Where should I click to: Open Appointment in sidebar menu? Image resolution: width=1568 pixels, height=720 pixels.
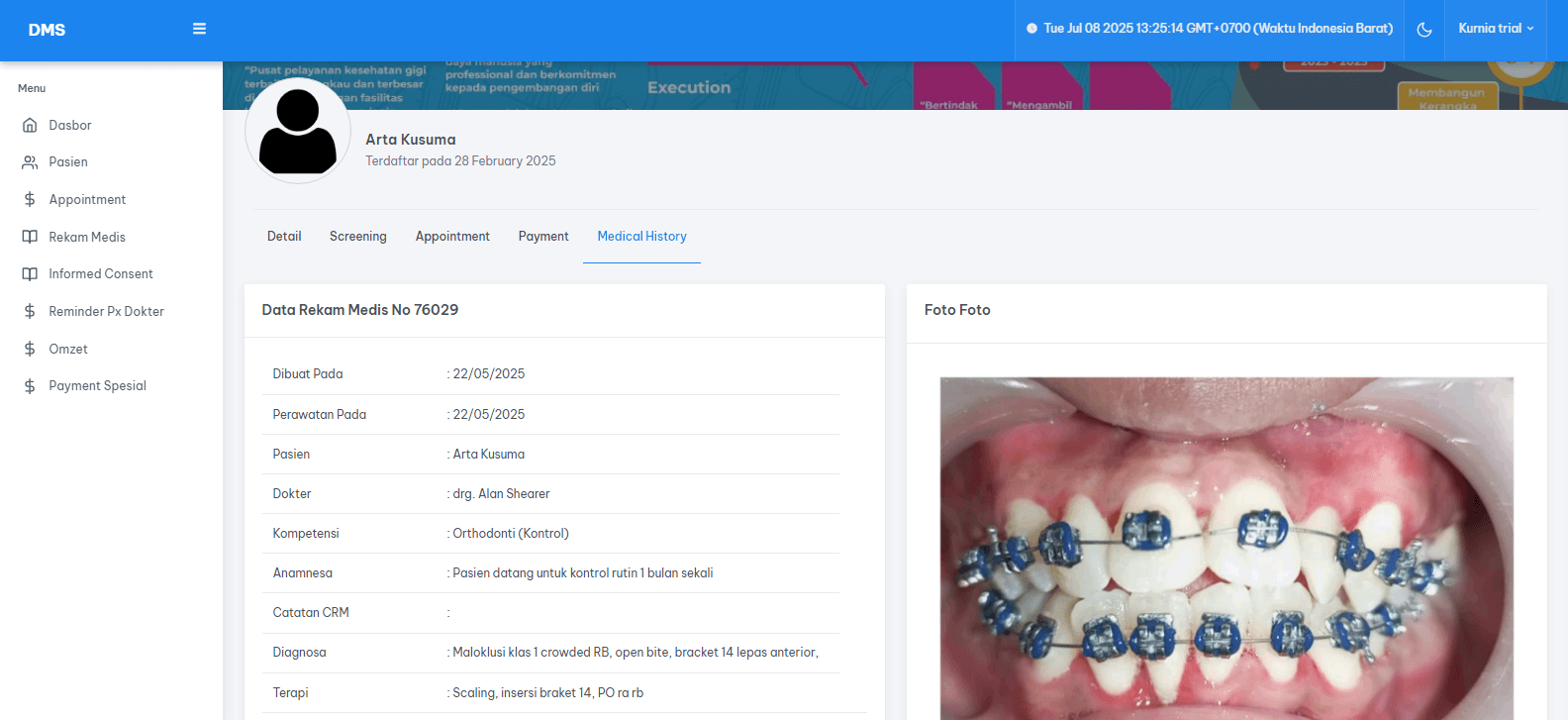coord(87,200)
